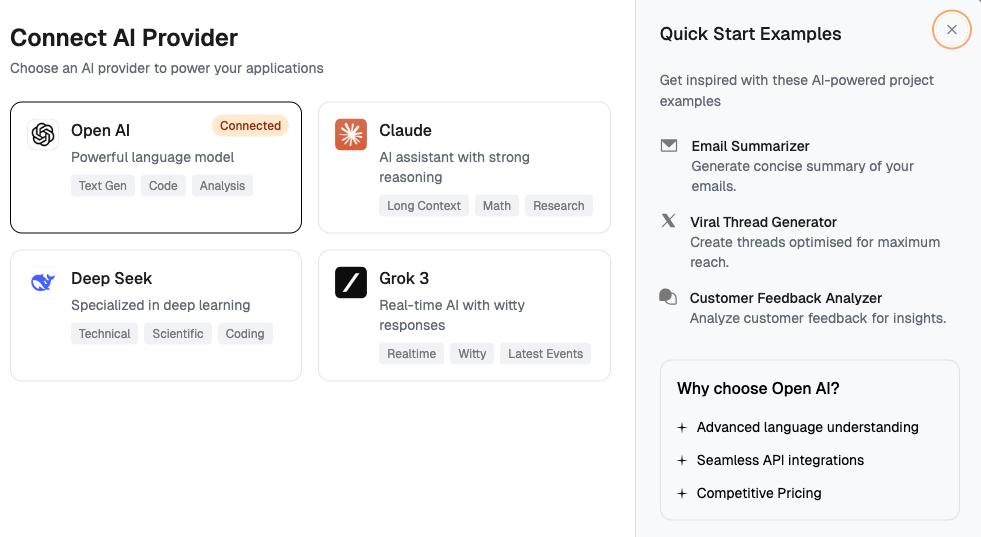Click the Email Summarizer envelope icon
This screenshot has width=981, height=537.
(669, 146)
